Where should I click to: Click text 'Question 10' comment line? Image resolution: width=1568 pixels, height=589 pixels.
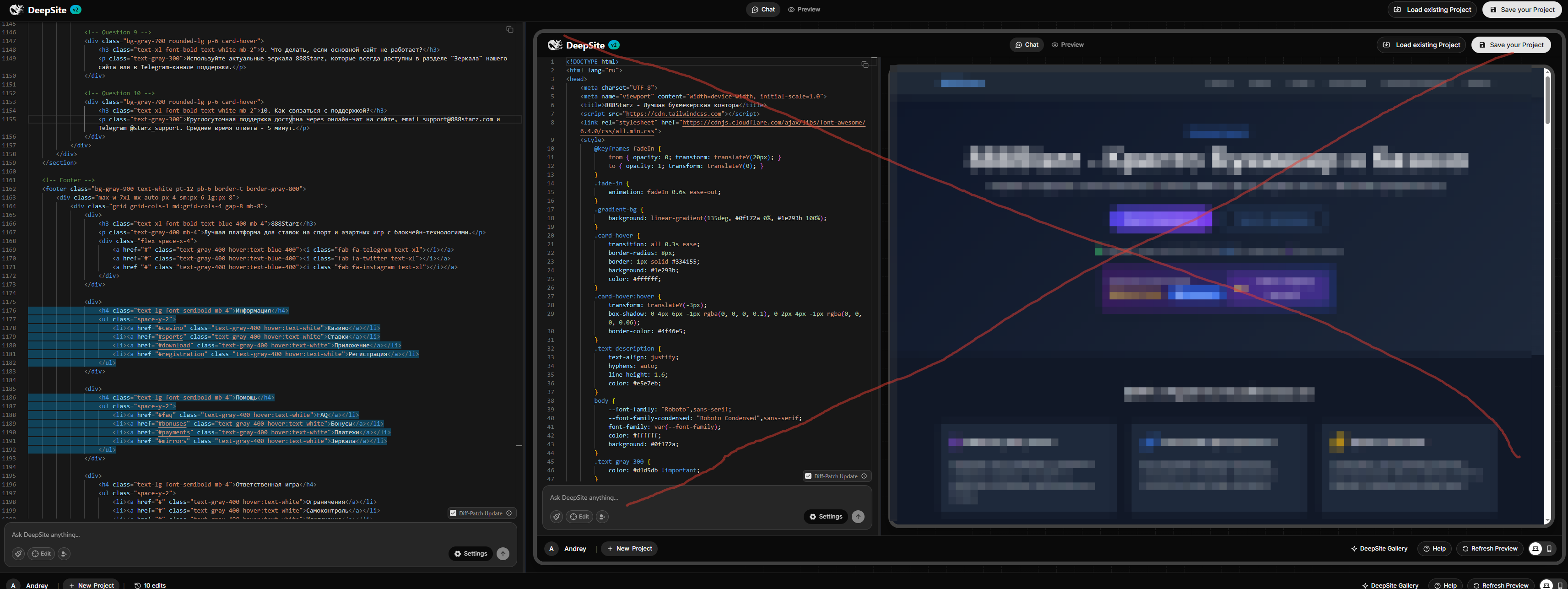pos(120,93)
